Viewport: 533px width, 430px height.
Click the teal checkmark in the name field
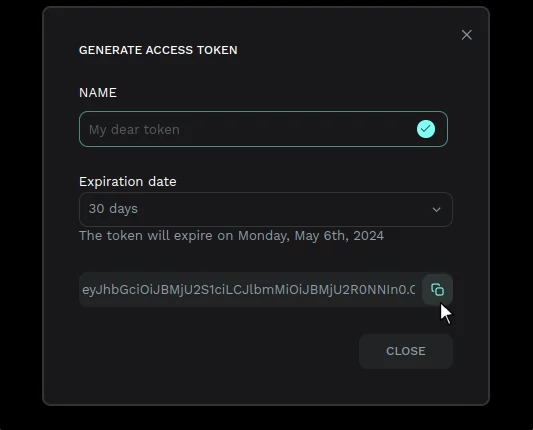(426, 129)
